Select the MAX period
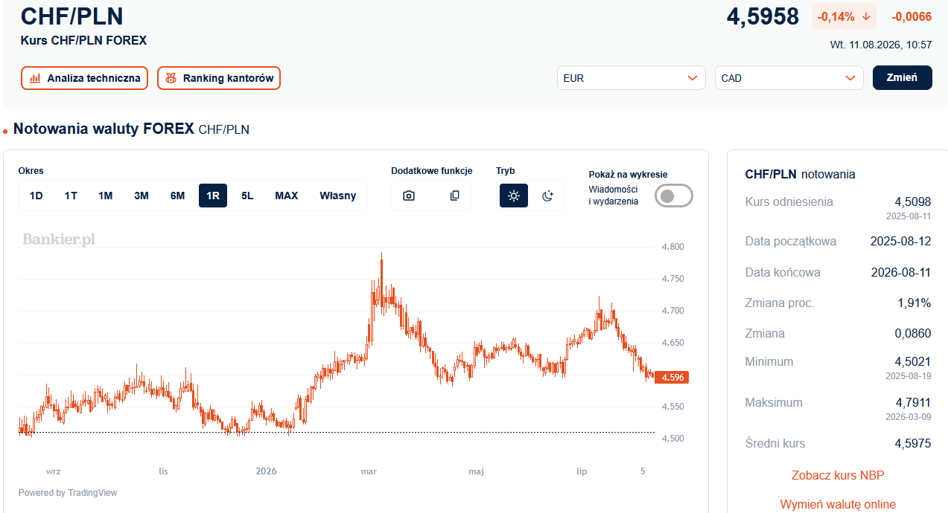Screen dimensions: 948x513 point(287,196)
